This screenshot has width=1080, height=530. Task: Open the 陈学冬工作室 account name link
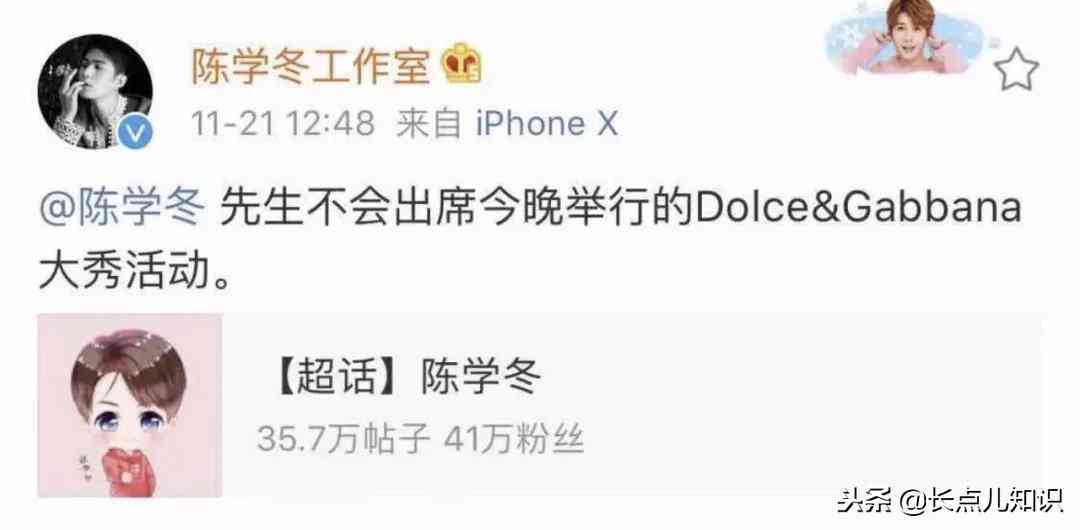point(311,66)
